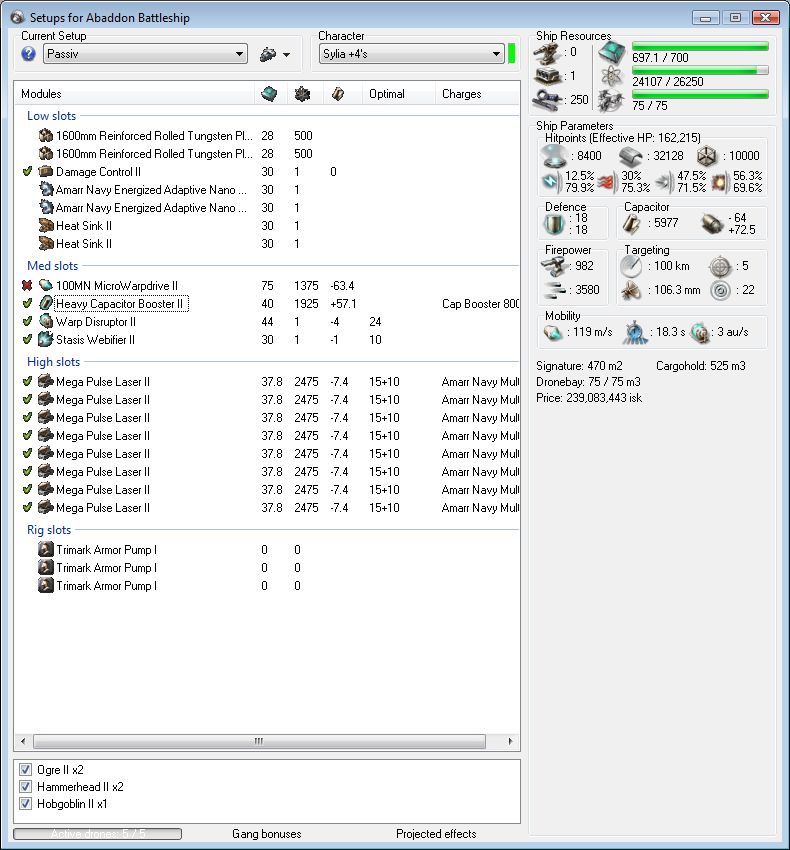Toggle Heavy Capacitor Booster II active checkmark
Image resolution: width=790 pixels, height=850 pixels.
[x=27, y=304]
